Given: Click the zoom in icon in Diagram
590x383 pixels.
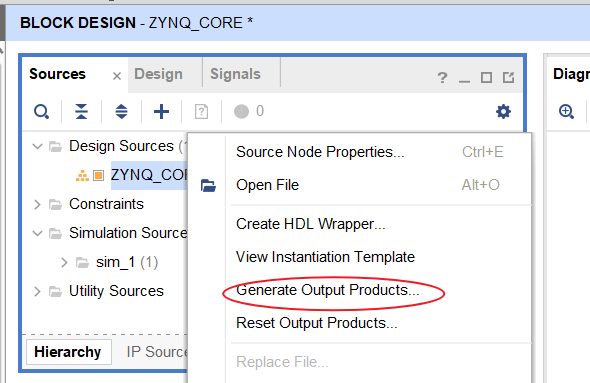Looking at the screenshot, I should point(566,111).
